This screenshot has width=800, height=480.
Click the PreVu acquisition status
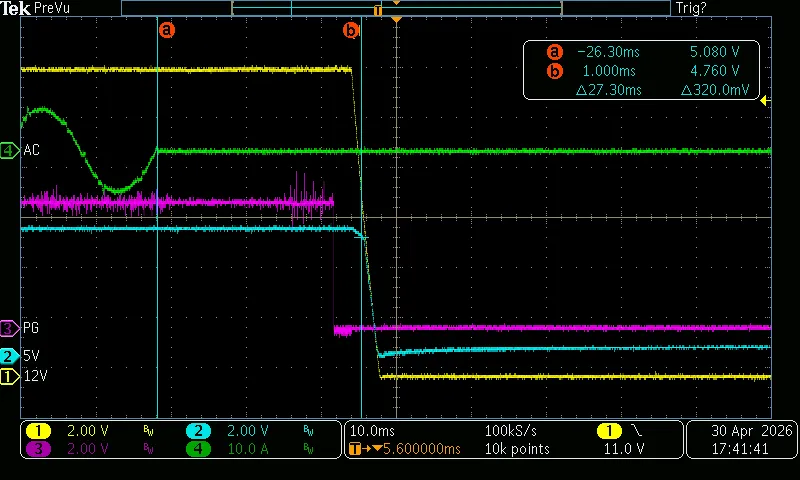pos(52,8)
